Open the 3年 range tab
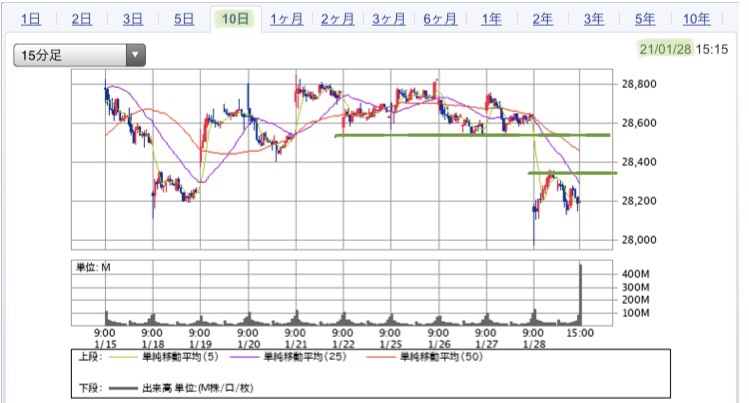Screen dimensions: 749x403 click(594, 19)
